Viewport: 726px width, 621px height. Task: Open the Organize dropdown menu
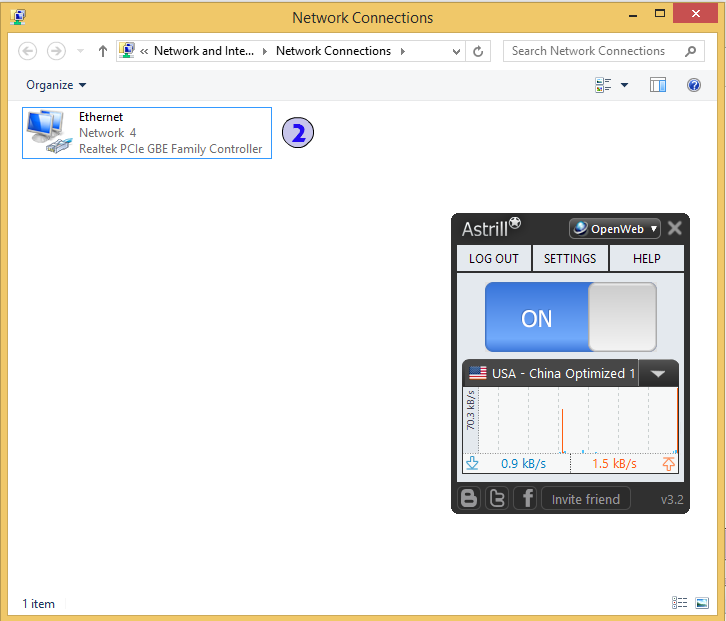pyautogui.click(x=56, y=85)
